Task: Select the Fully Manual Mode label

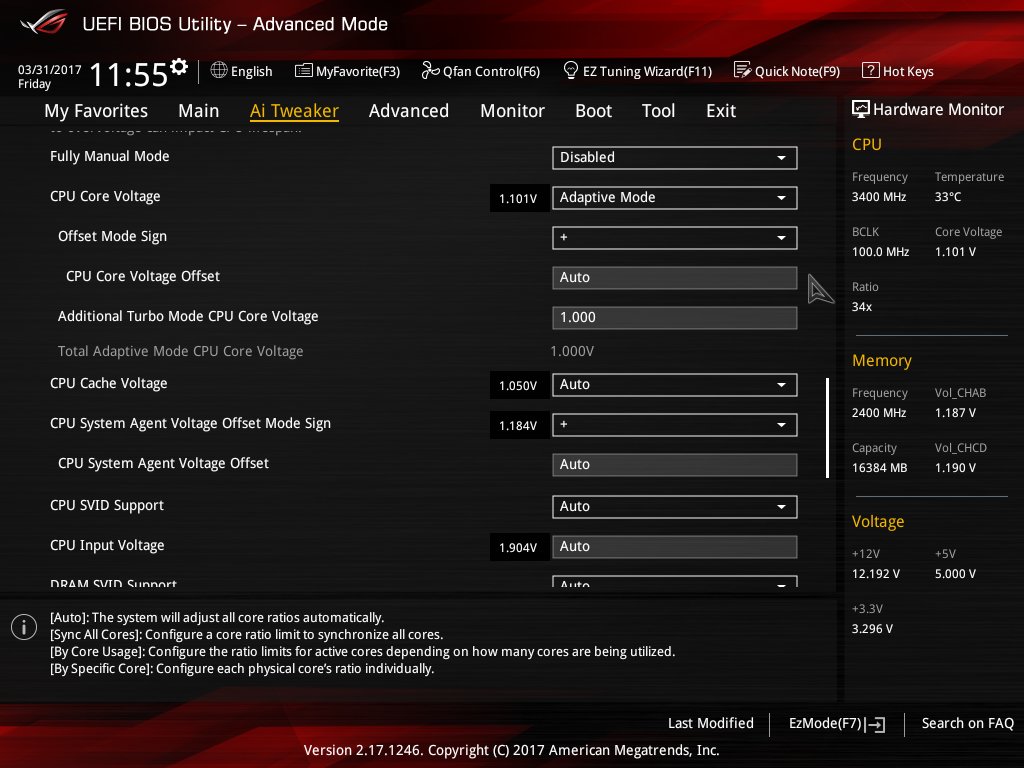Action: [110, 156]
